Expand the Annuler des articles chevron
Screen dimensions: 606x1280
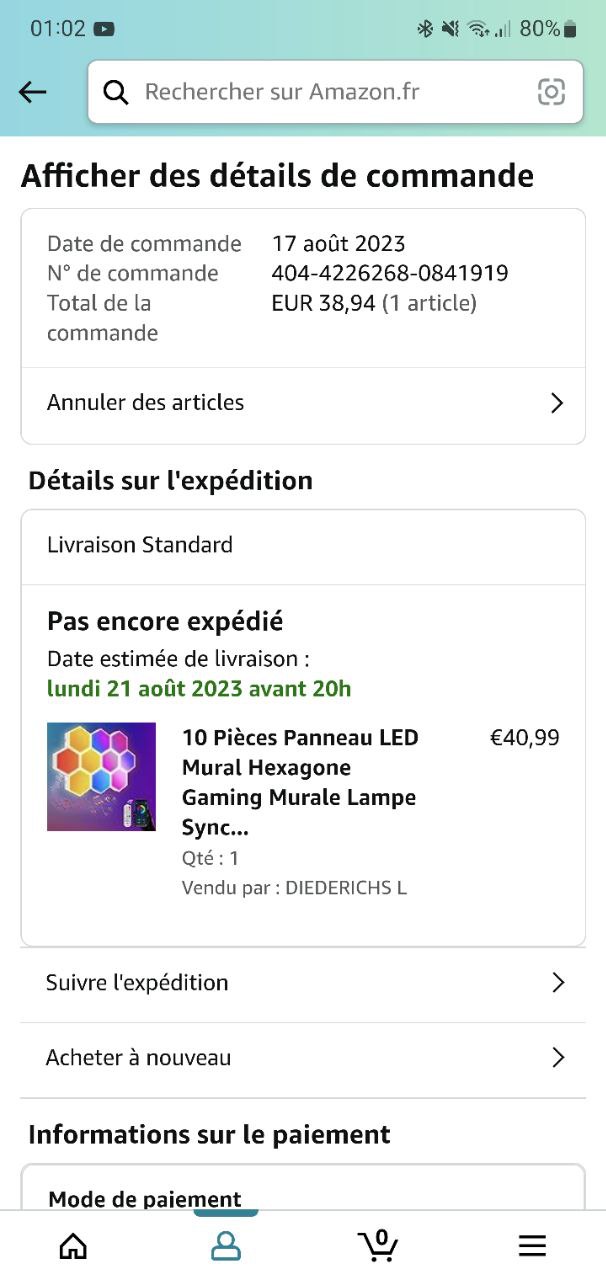click(x=557, y=403)
